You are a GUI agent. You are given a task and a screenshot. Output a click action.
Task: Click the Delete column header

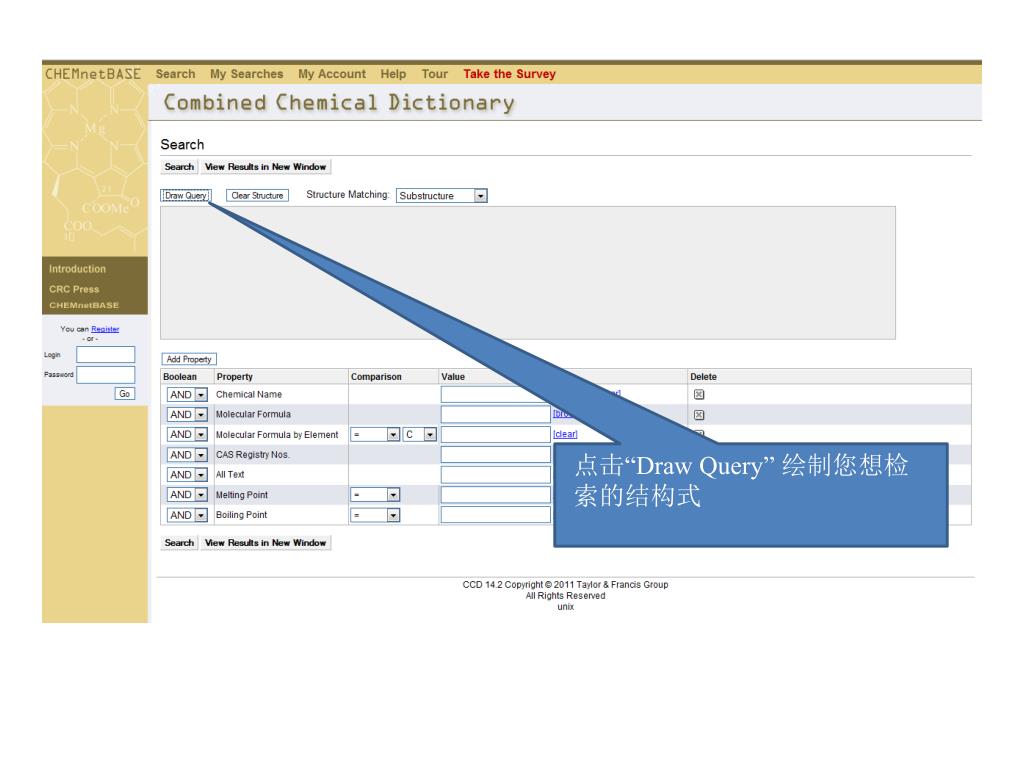(703, 377)
